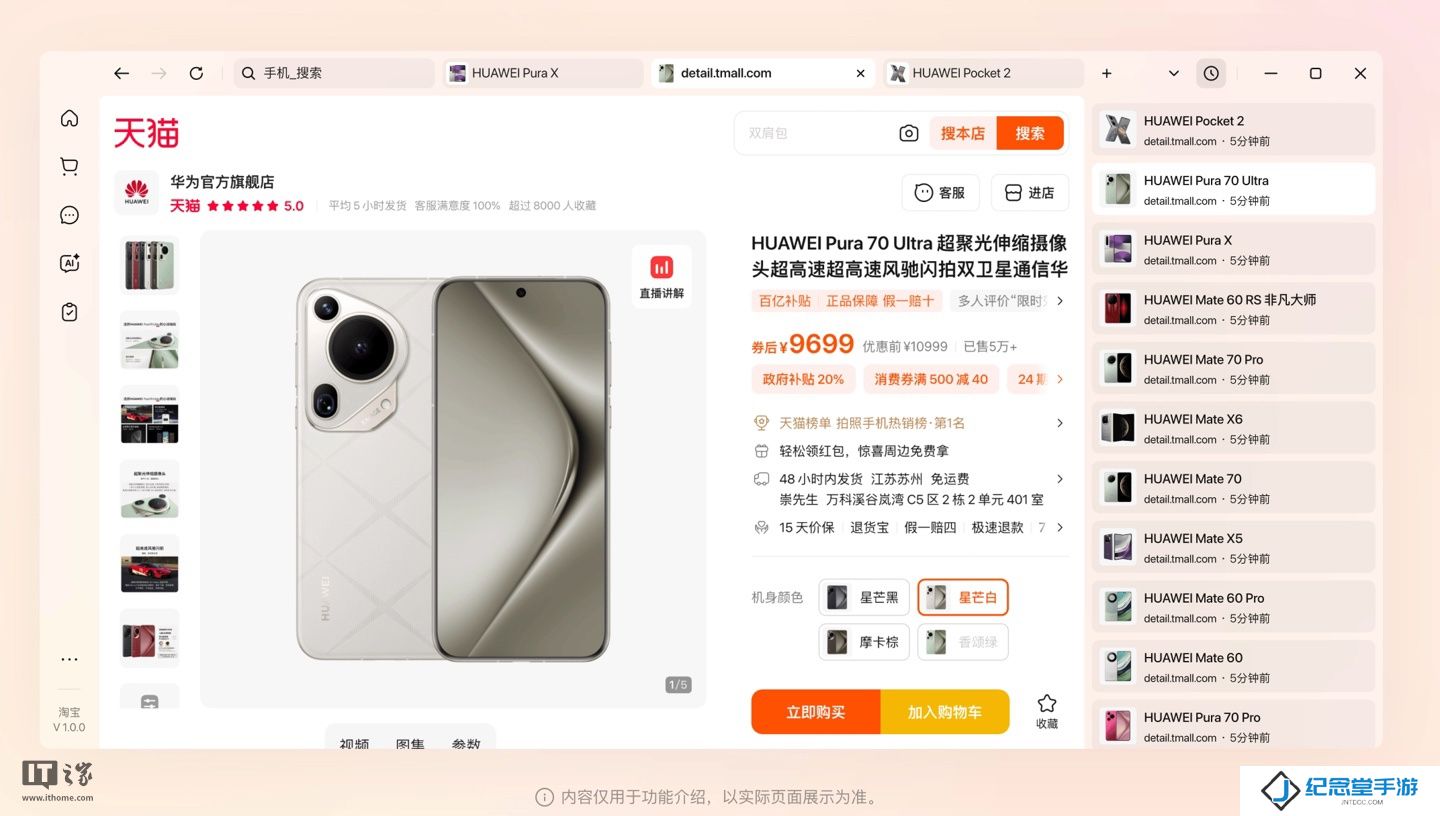1440x816 pixels.
Task: Open the home icon in left sidebar
Action: [x=69, y=118]
